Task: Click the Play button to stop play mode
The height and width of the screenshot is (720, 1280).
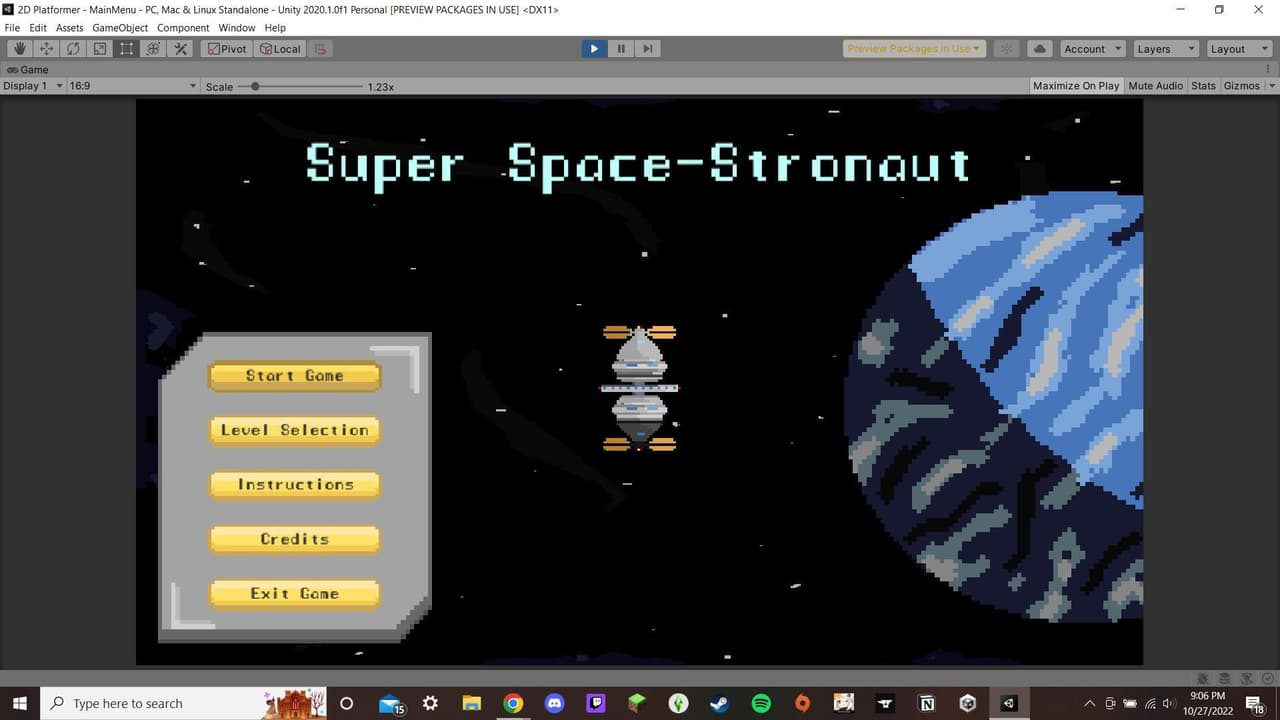Action: 594,48
